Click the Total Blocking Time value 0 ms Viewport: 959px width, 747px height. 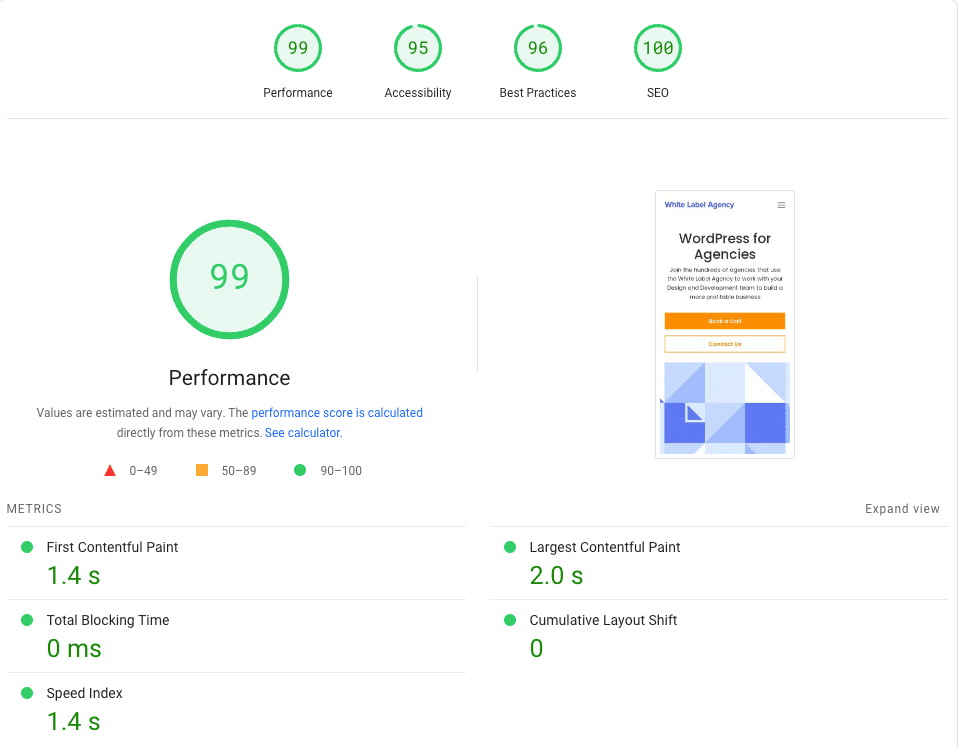coord(74,649)
